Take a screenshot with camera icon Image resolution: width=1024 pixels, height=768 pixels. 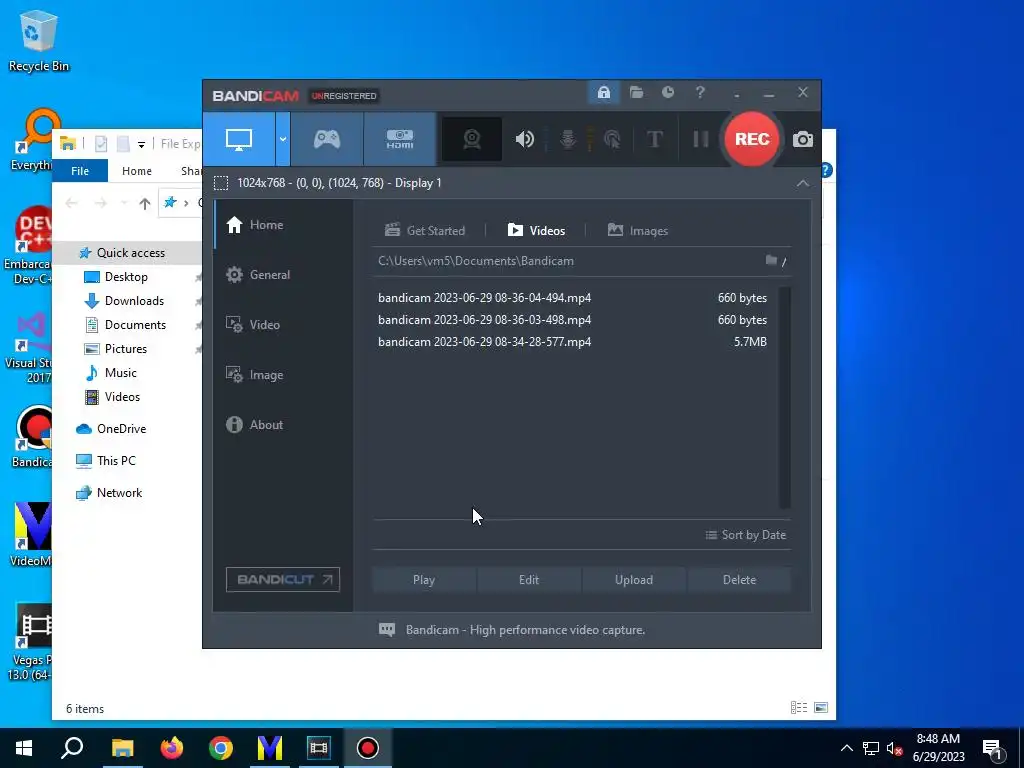(803, 139)
